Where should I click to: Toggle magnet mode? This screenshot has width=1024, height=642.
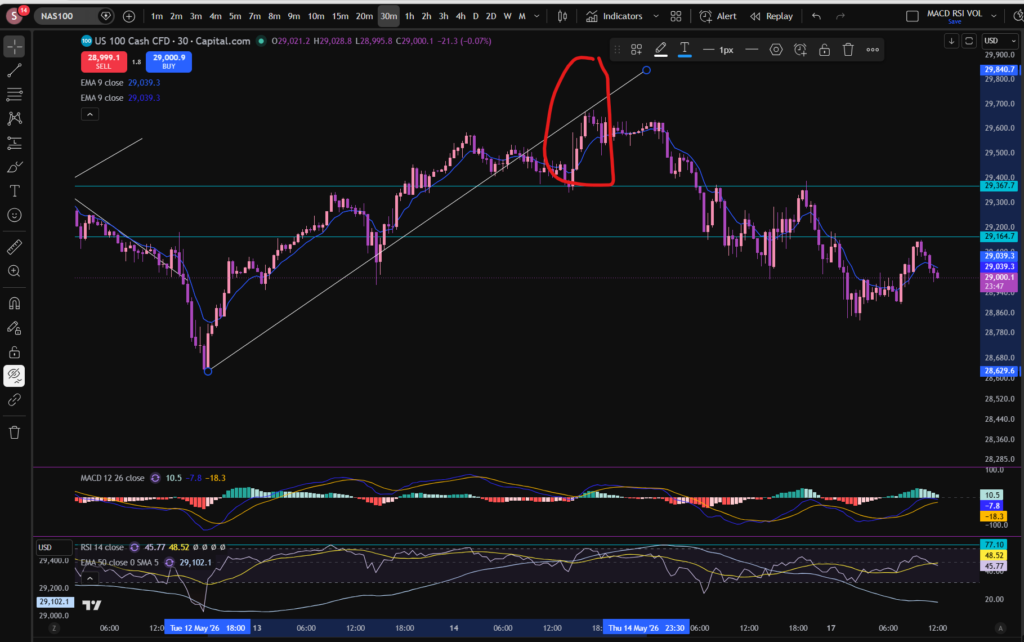[x=14, y=304]
